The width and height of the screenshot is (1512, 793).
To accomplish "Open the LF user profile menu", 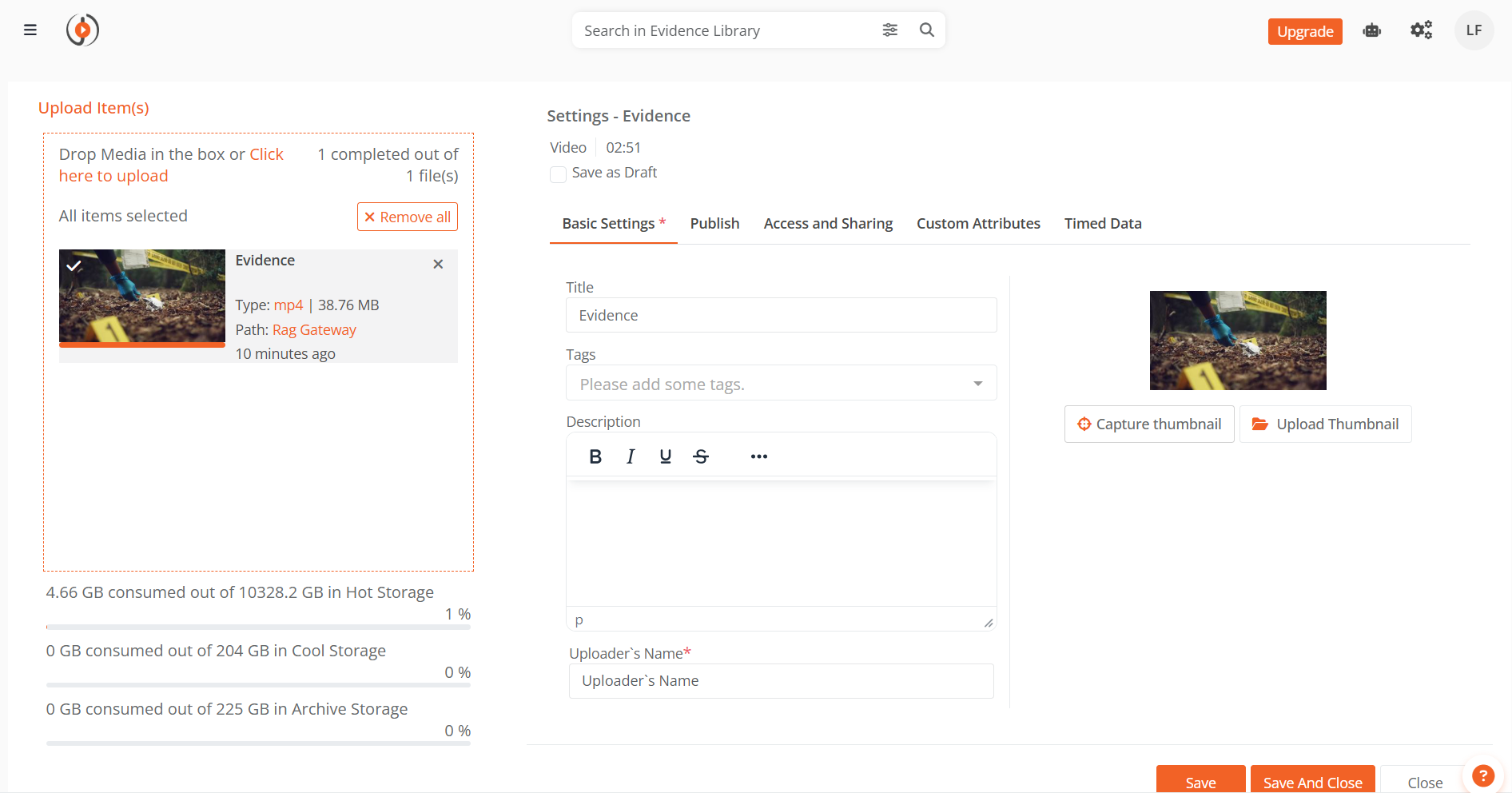I will pyautogui.click(x=1474, y=30).
